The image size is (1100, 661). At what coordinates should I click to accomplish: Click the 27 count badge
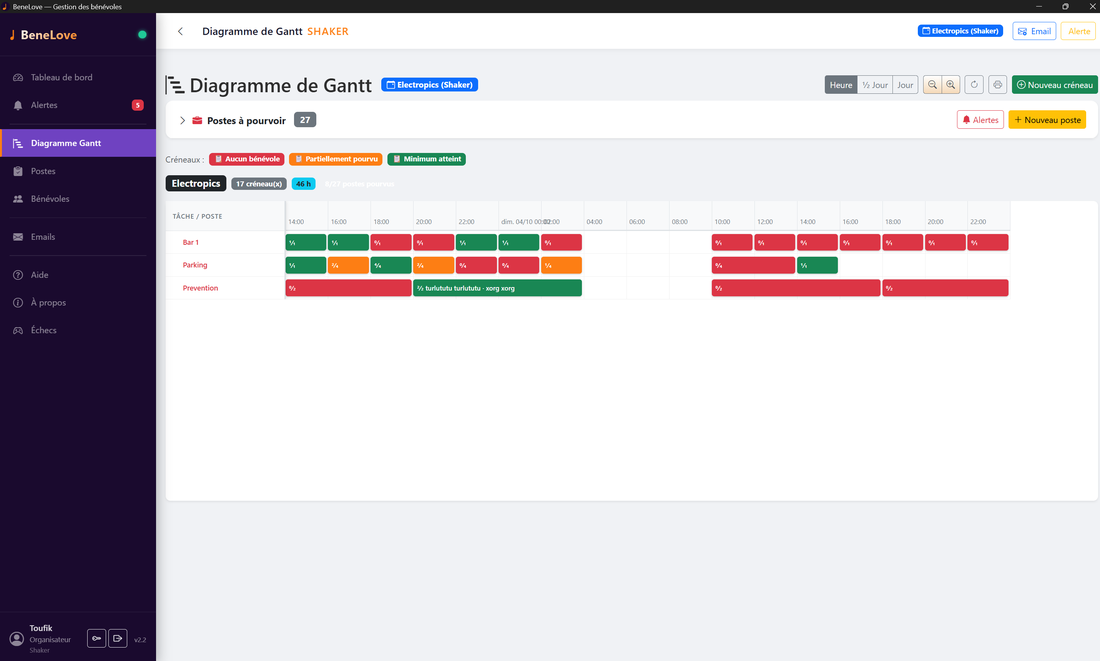coord(305,120)
